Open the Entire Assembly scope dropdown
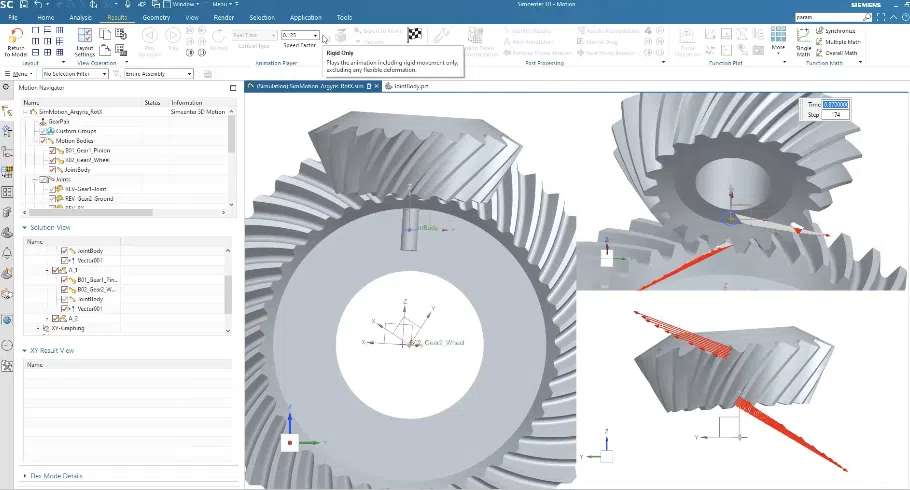The height and width of the screenshot is (490, 910). pos(158,74)
